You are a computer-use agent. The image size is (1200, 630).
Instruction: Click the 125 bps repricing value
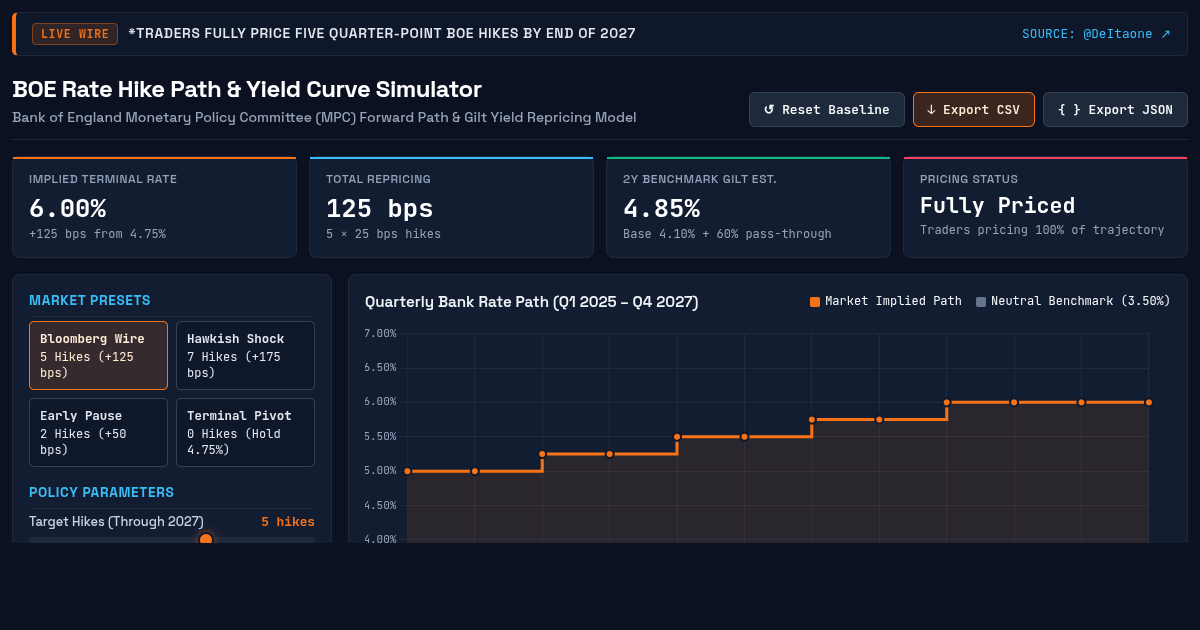tap(379, 209)
